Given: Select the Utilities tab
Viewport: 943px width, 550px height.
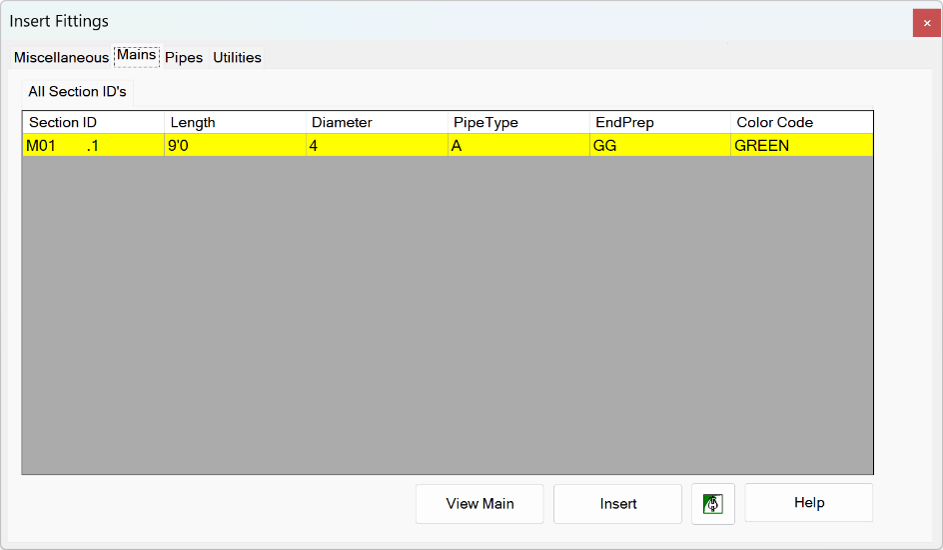Looking at the screenshot, I should coord(237,58).
